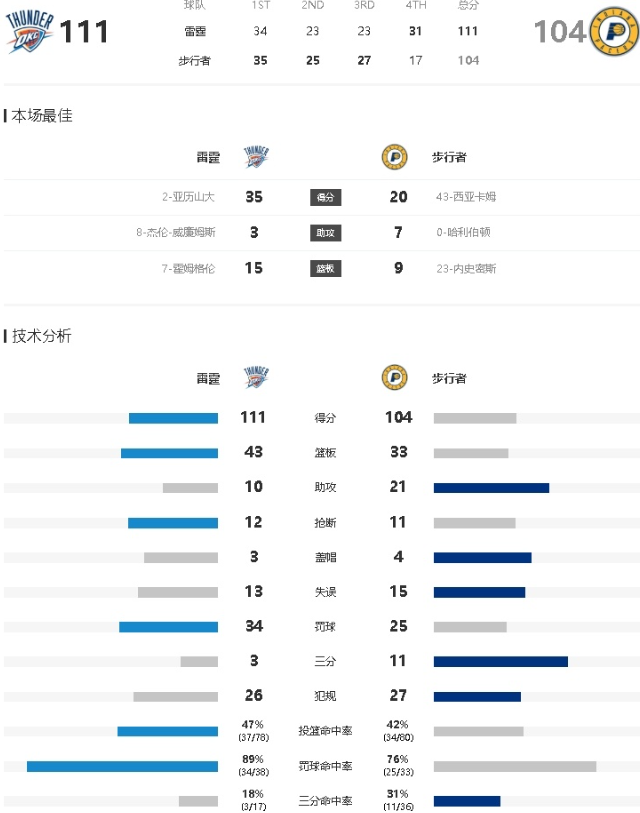640x813 pixels.
Task: Click the Pacers logo beside score 104
Action: pos(614,32)
